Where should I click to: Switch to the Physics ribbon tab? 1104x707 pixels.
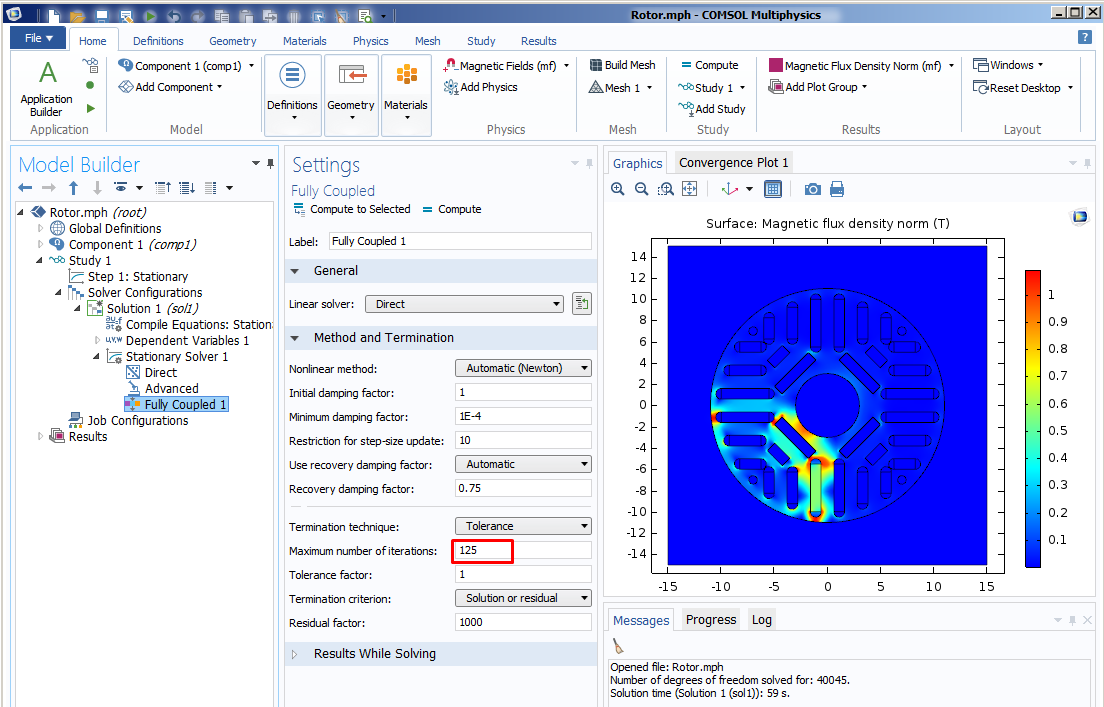pos(370,41)
